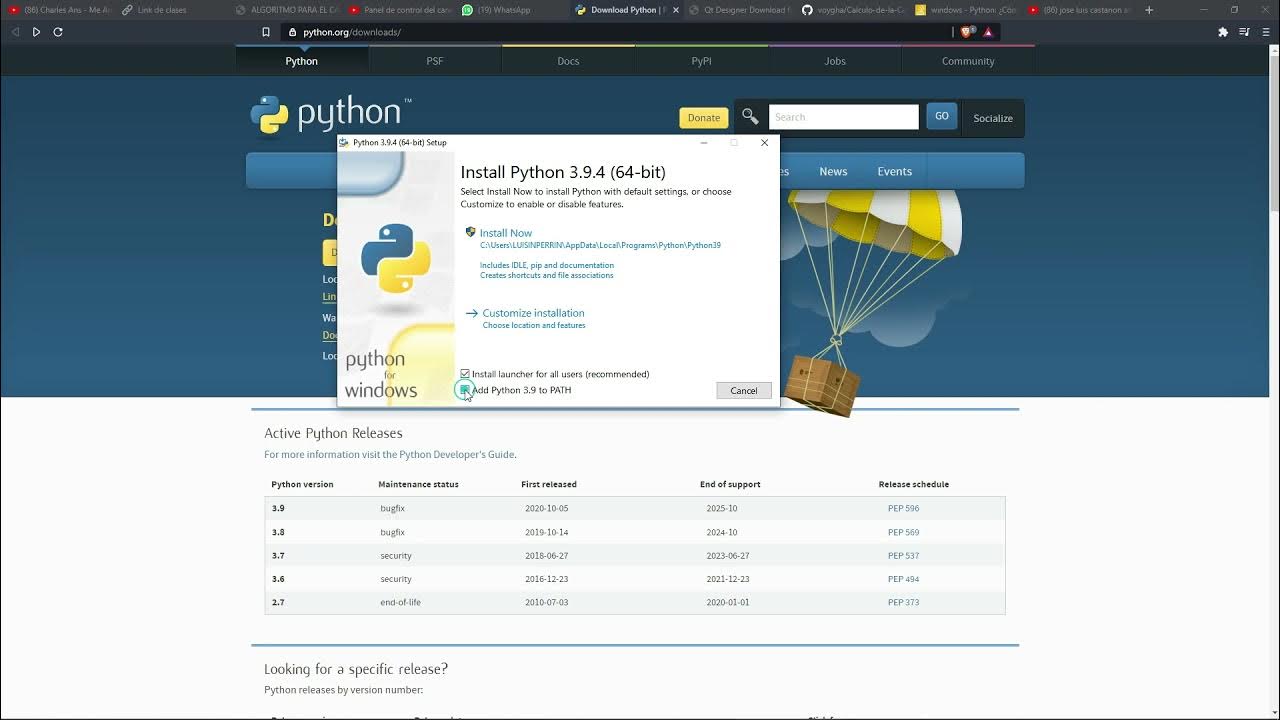This screenshot has width=1280, height=720.
Task: Click the playlist icon in browser toolbar
Action: point(1244,32)
